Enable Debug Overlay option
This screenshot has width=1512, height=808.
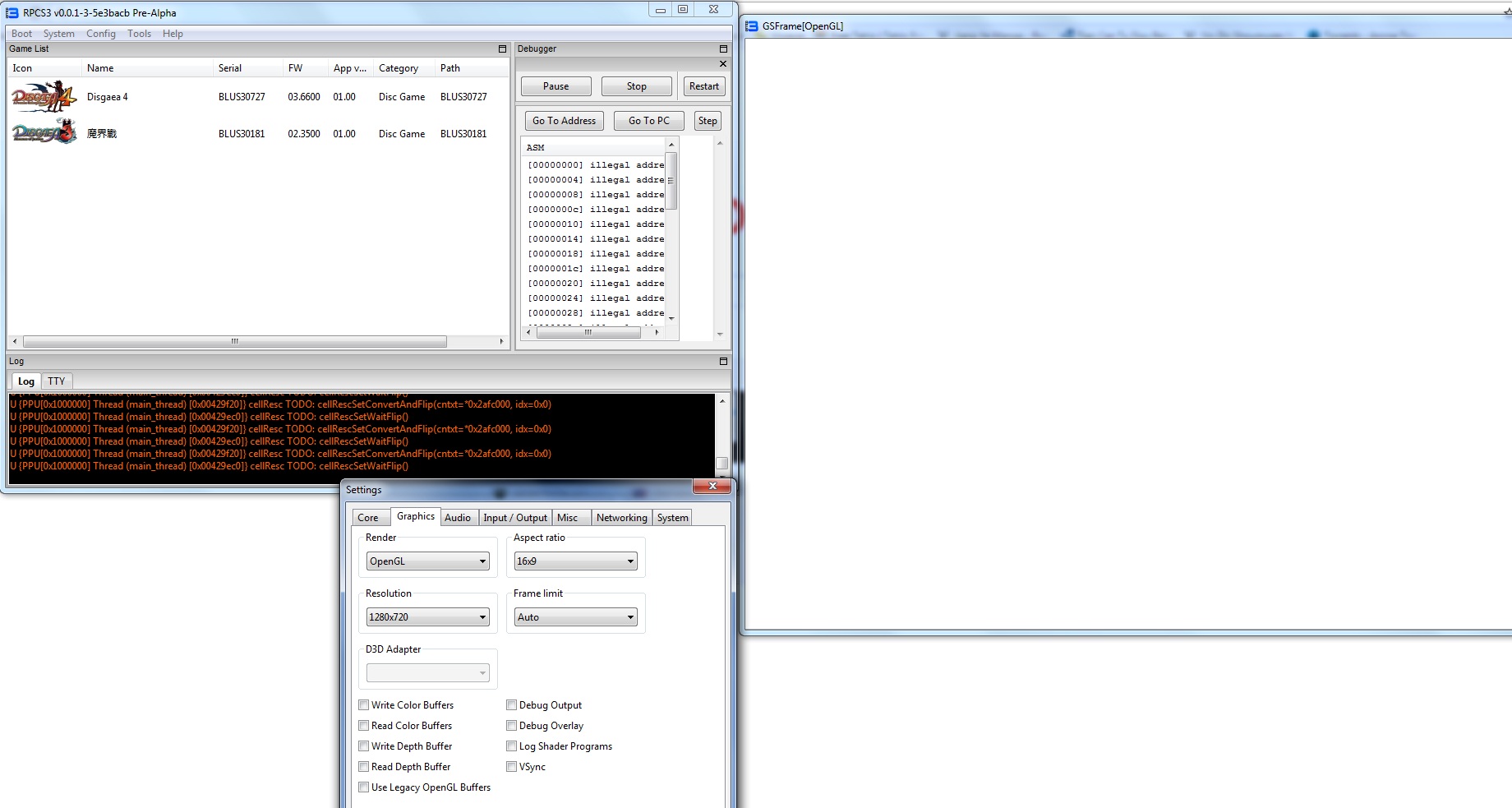(512, 726)
